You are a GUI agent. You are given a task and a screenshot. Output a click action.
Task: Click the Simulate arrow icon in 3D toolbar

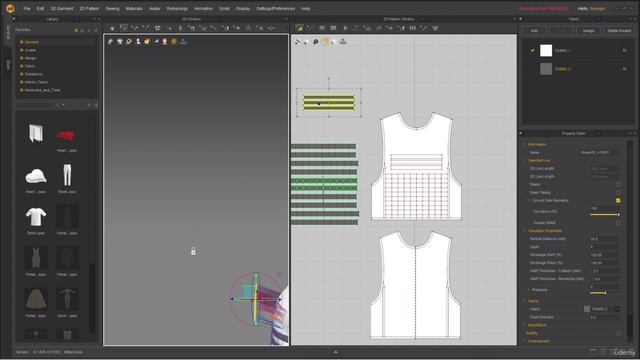coord(112,28)
